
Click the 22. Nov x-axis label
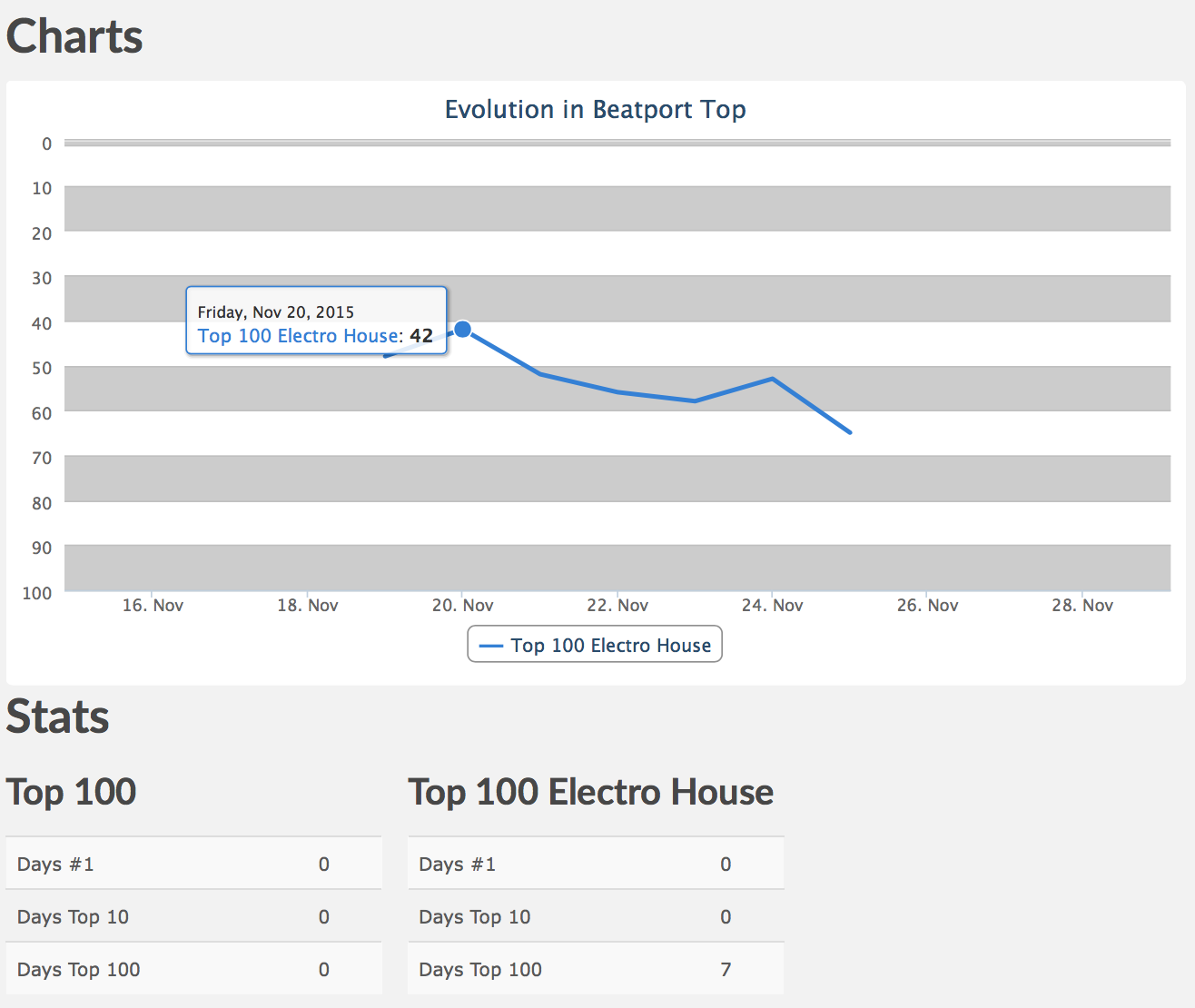coord(617,606)
